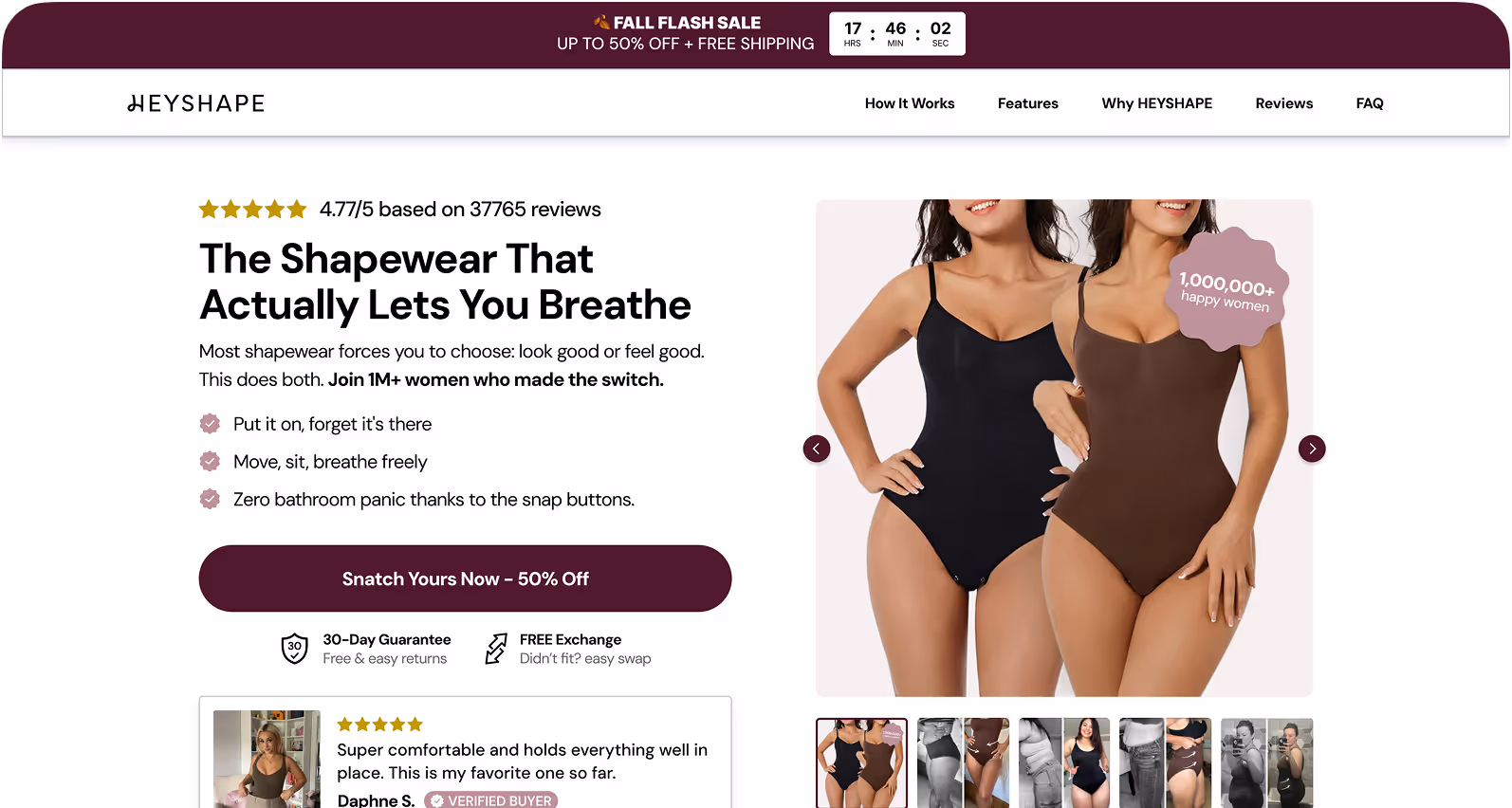
Task: Show the next product image with right arrow
Action: click(1312, 449)
